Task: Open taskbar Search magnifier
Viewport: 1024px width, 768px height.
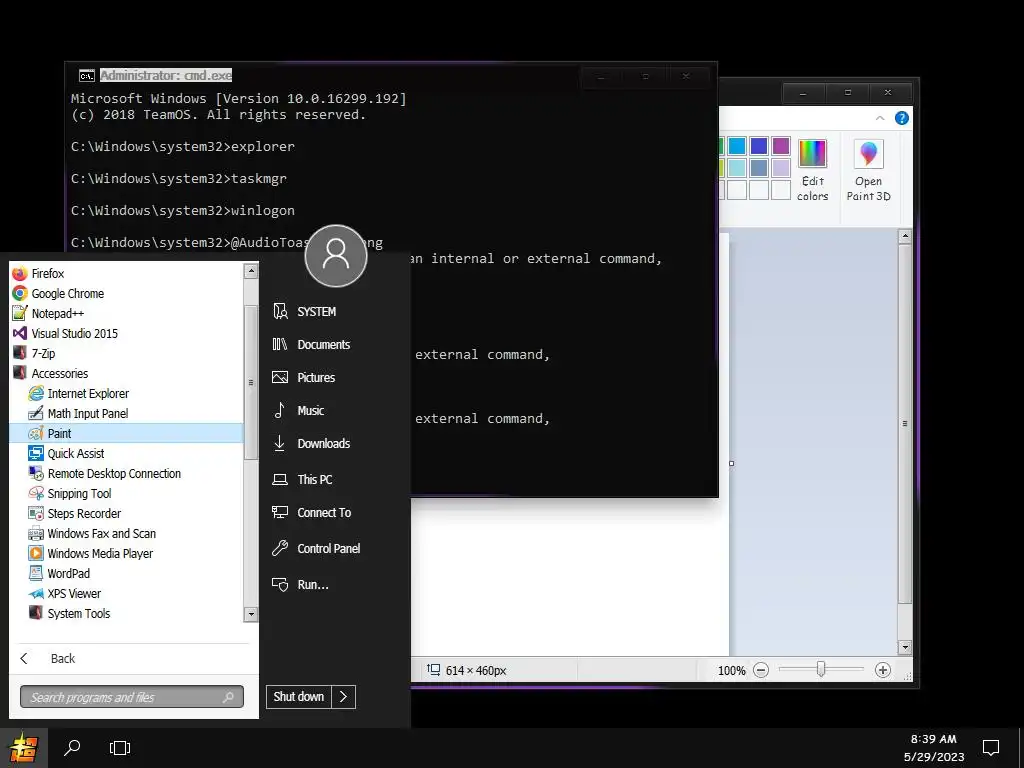Action: pyautogui.click(x=72, y=748)
